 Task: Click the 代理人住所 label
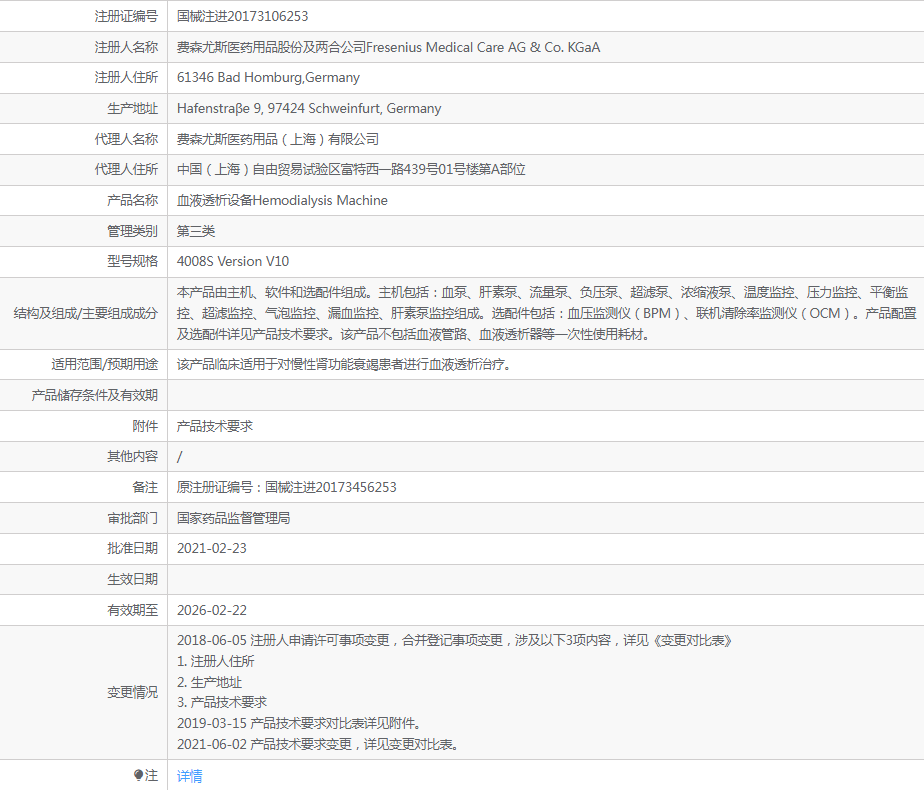click(126, 170)
